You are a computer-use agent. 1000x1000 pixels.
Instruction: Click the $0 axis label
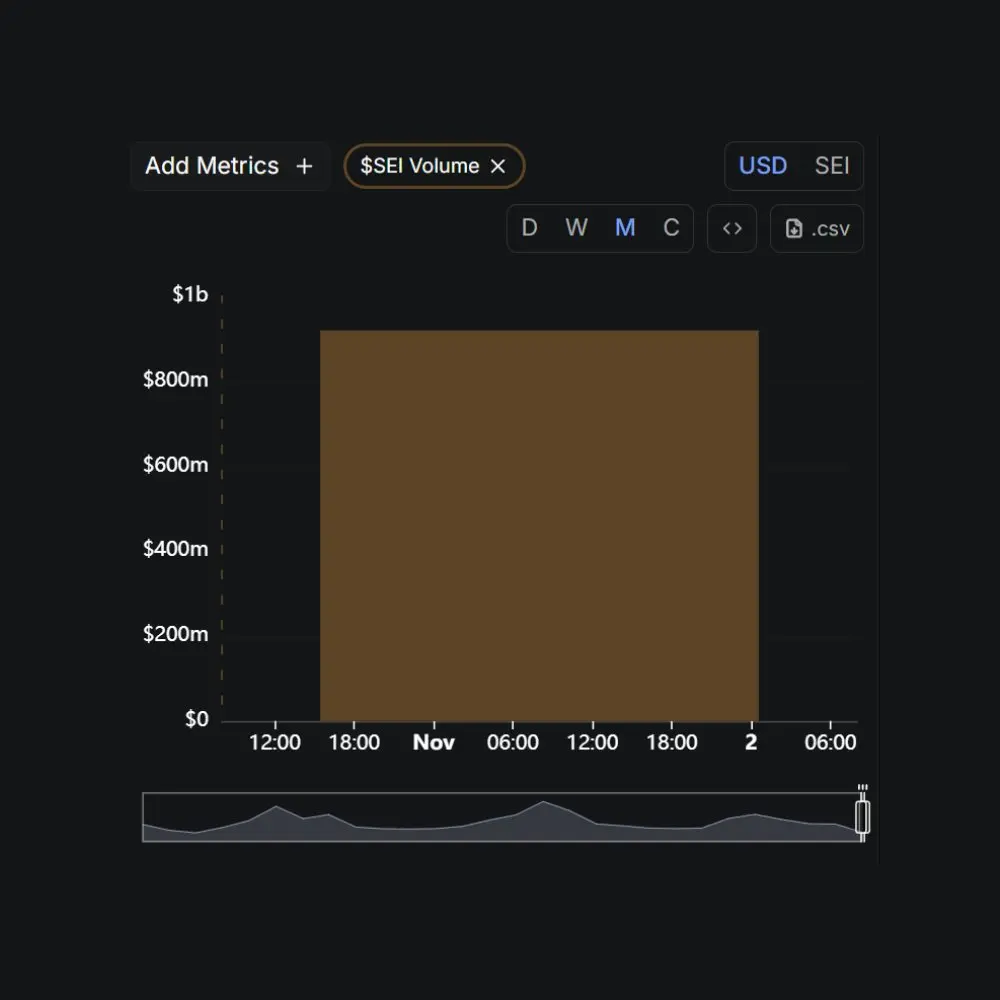pyautogui.click(x=196, y=719)
